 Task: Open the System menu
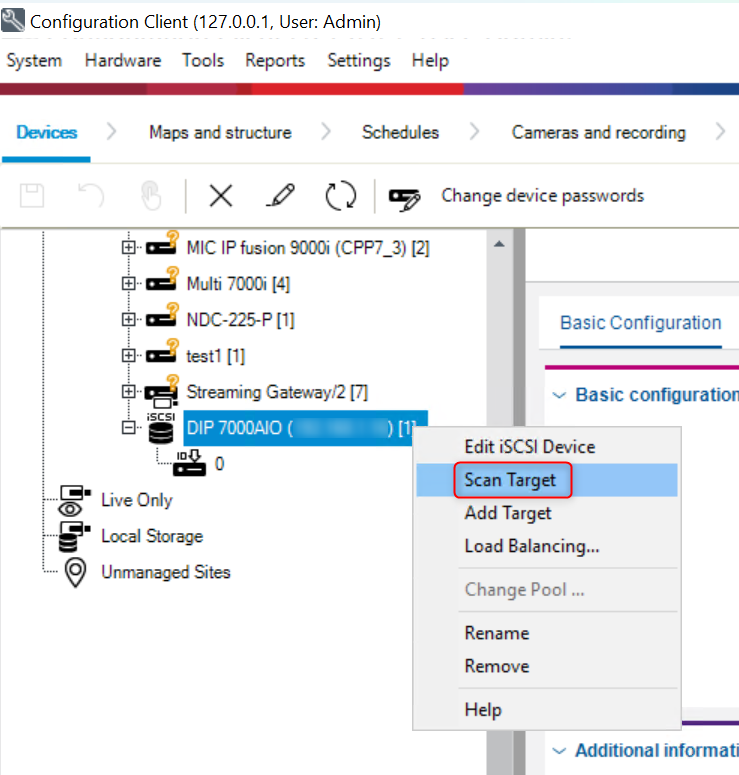point(34,60)
